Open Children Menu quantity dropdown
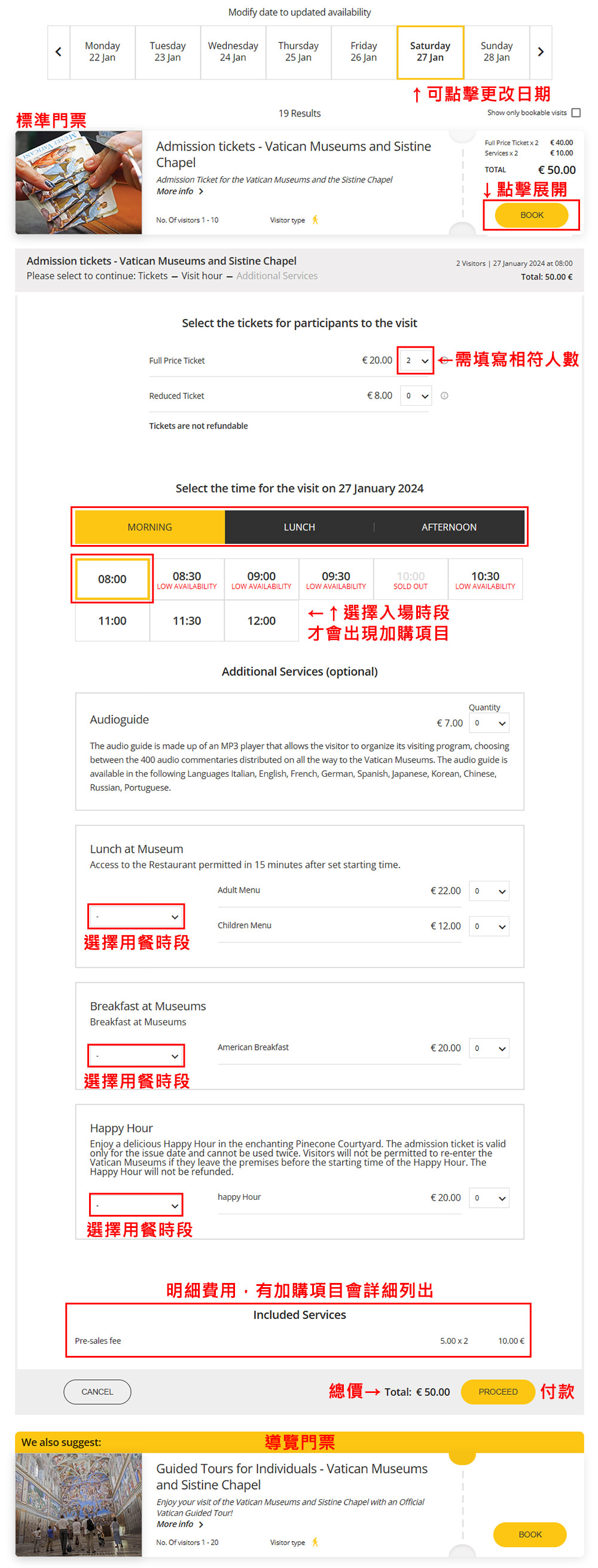This screenshot has width=598, height=1568. coord(489,926)
